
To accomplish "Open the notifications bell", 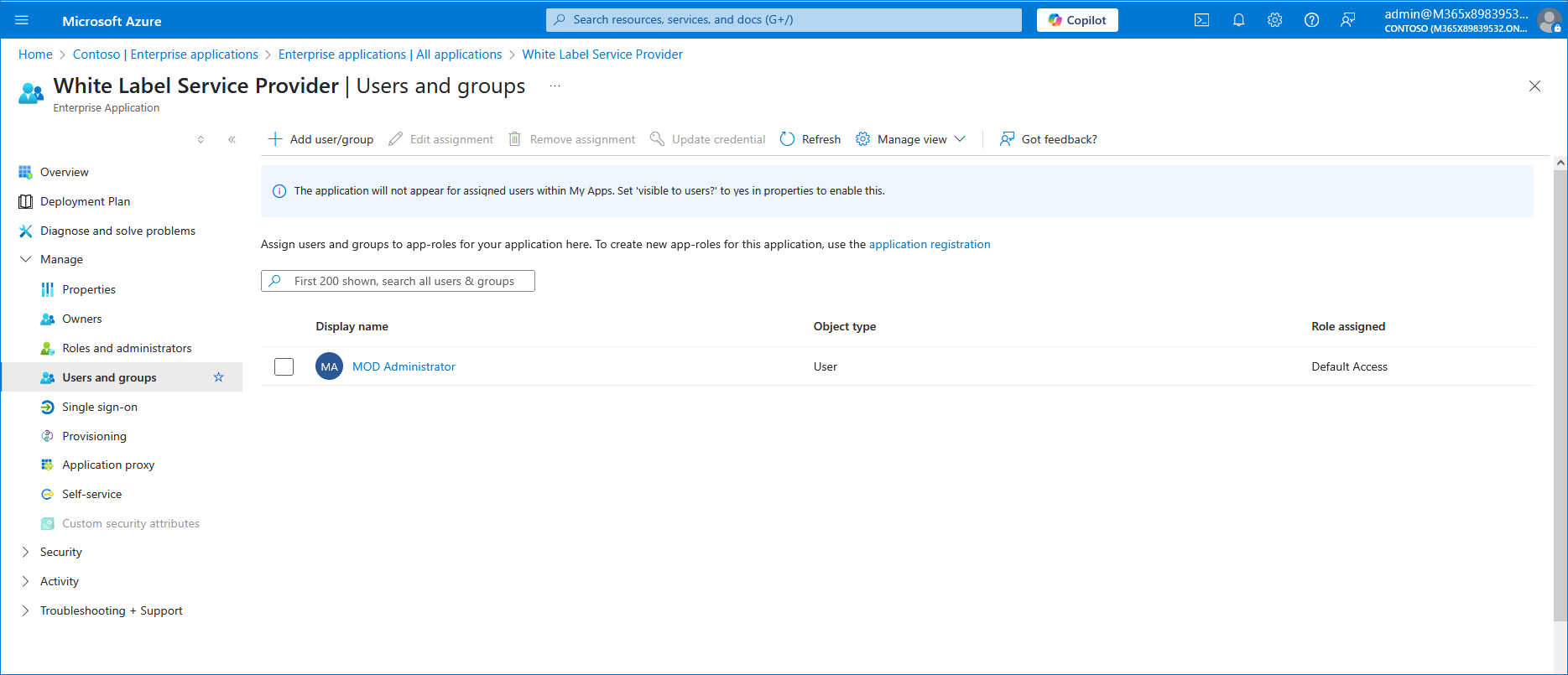I will (1238, 20).
